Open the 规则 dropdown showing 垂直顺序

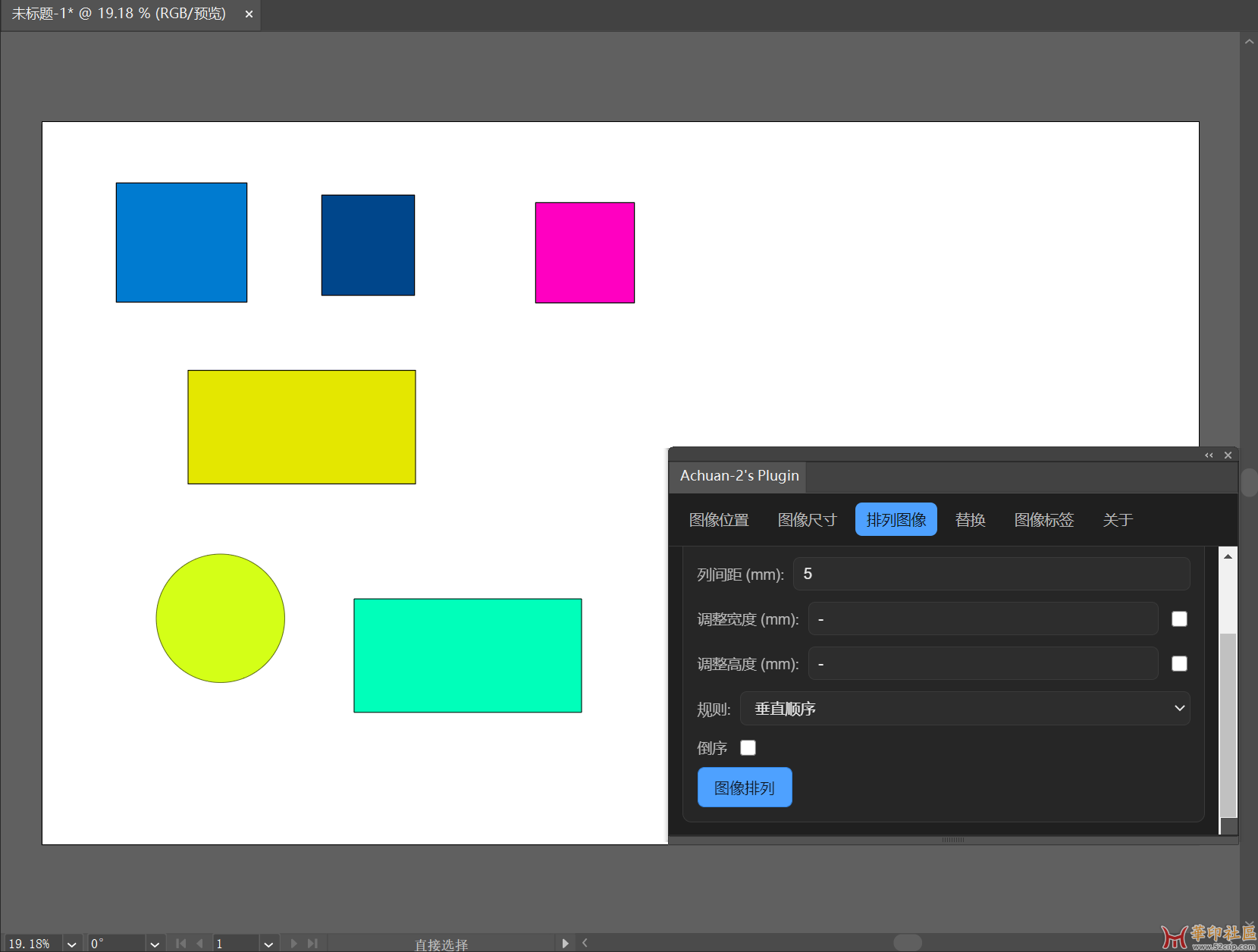coord(965,709)
